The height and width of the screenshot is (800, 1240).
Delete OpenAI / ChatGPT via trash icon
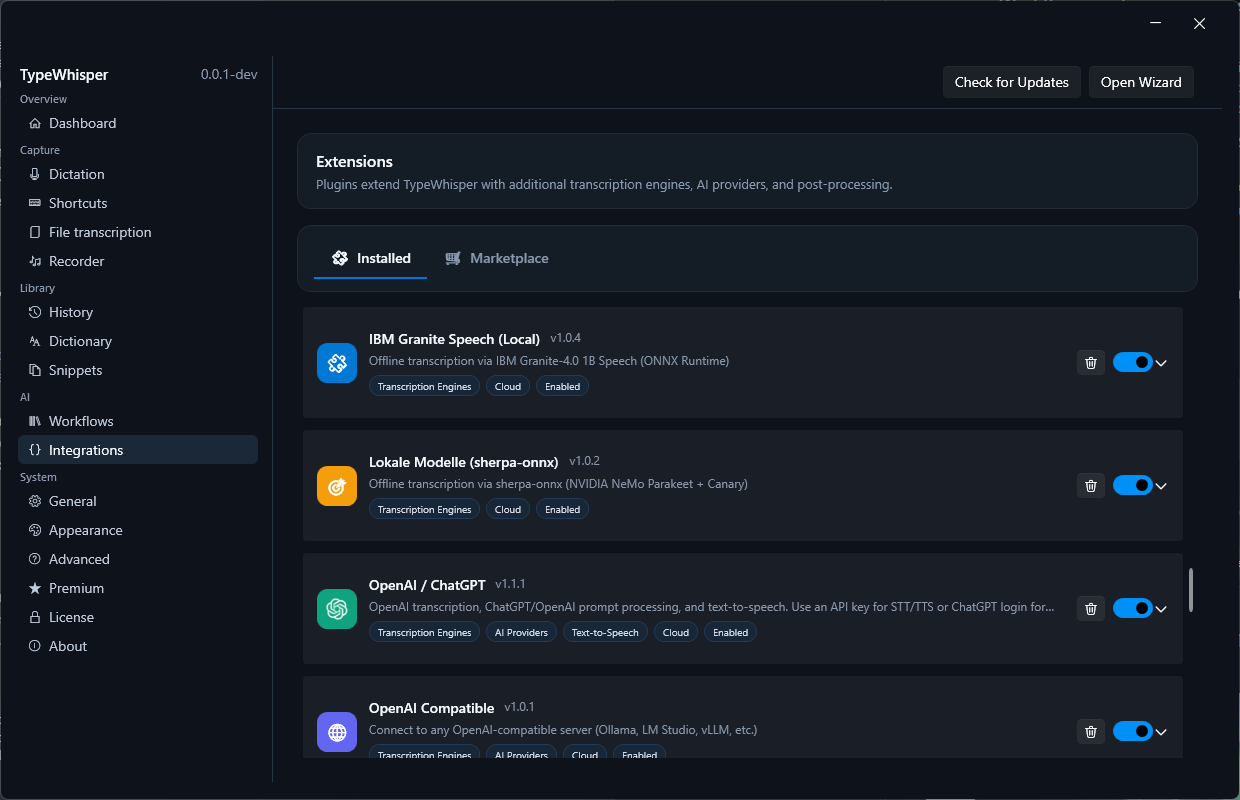[1091, 608]
